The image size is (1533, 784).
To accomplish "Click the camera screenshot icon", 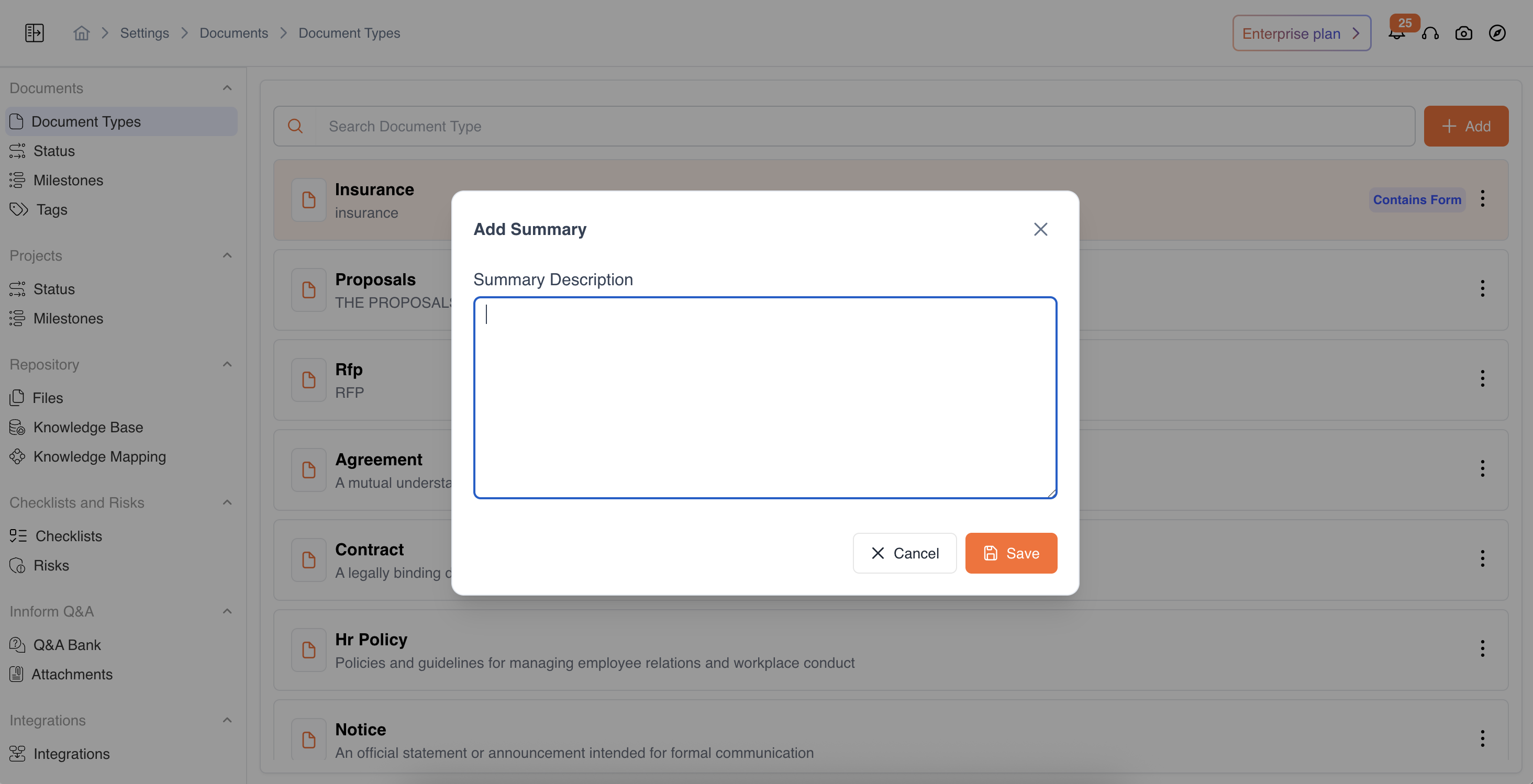I will [x=1463, y=33].
